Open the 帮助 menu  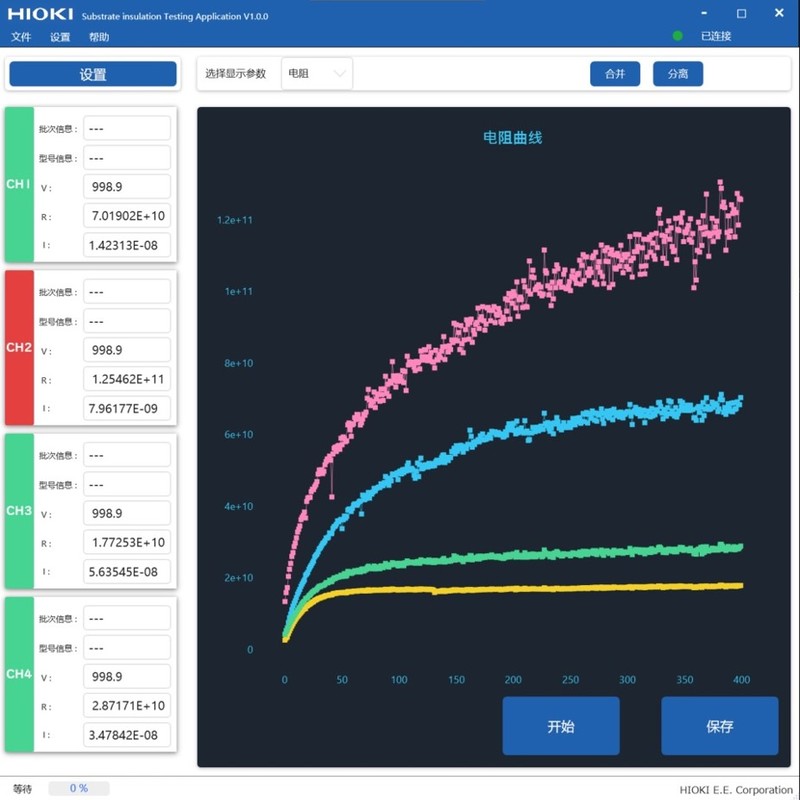point(99,37)
